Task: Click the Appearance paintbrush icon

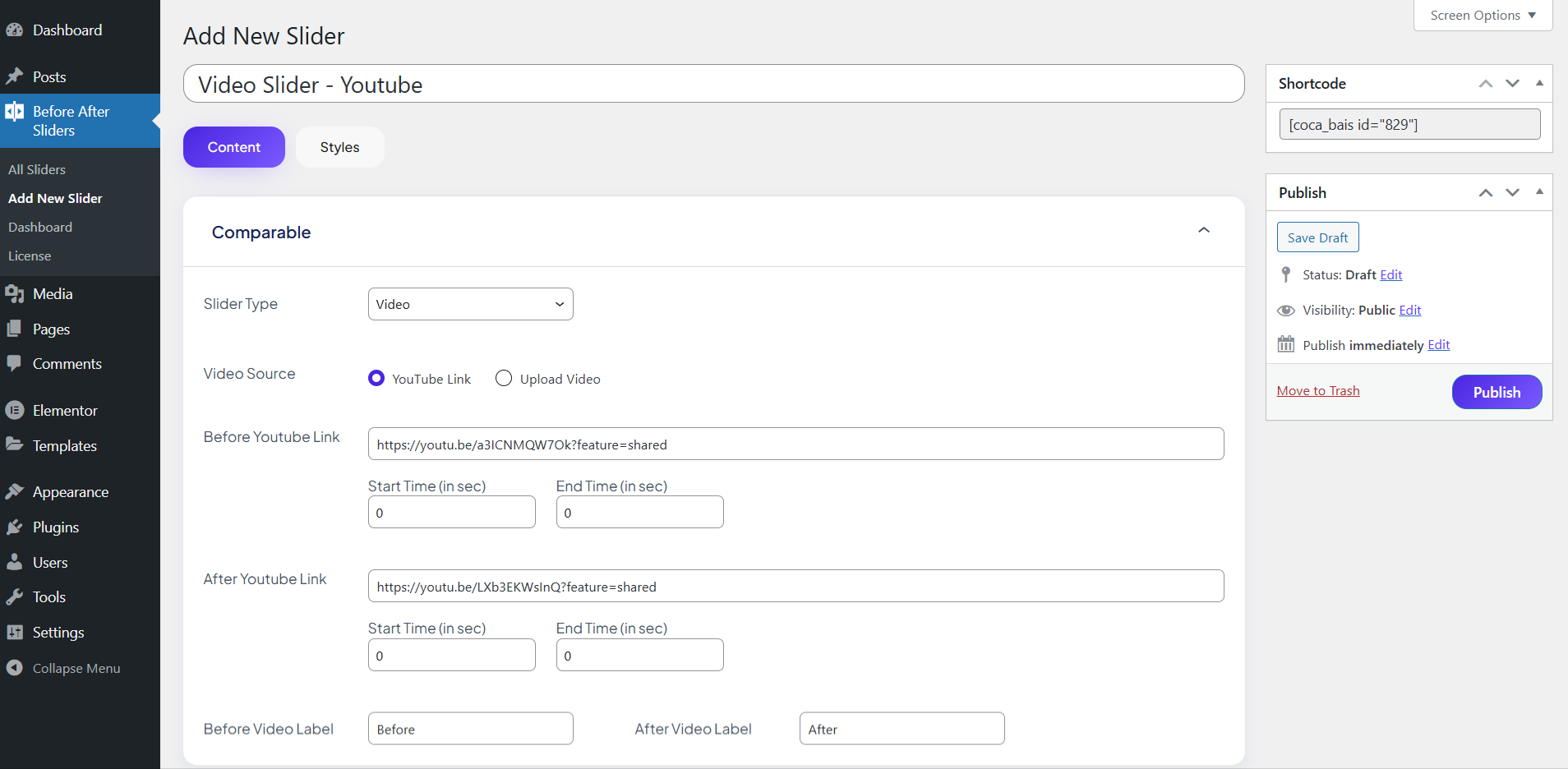Action: [14, 491]
